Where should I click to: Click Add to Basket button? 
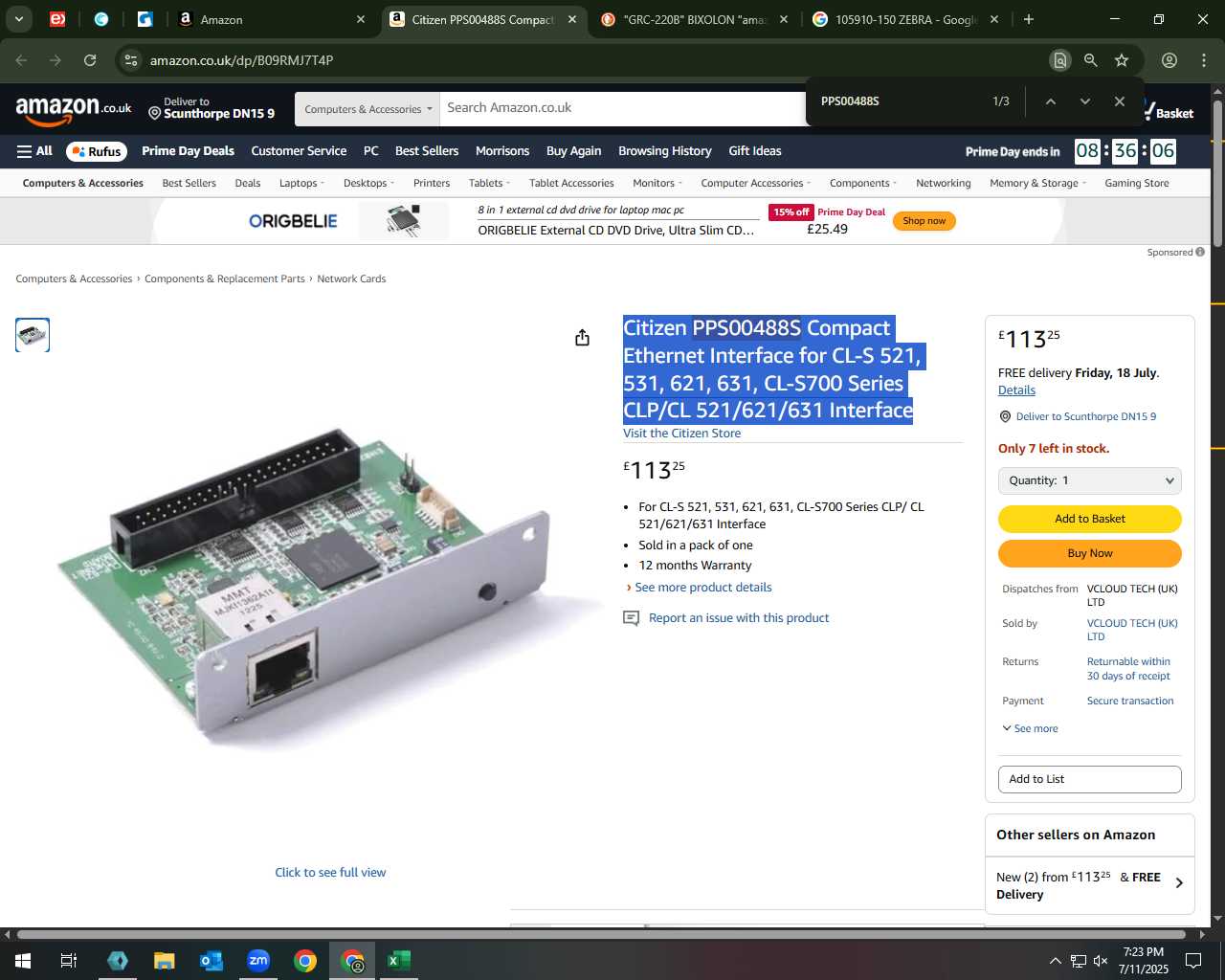click(x=1090, y=519)
